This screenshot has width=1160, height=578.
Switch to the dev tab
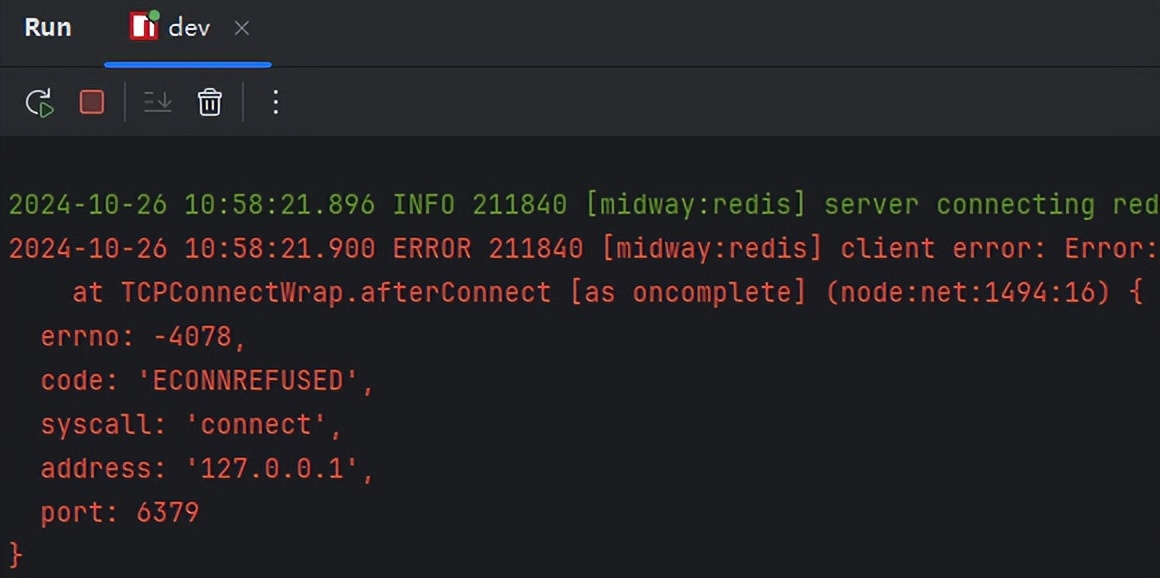click(x=188, y=27)
